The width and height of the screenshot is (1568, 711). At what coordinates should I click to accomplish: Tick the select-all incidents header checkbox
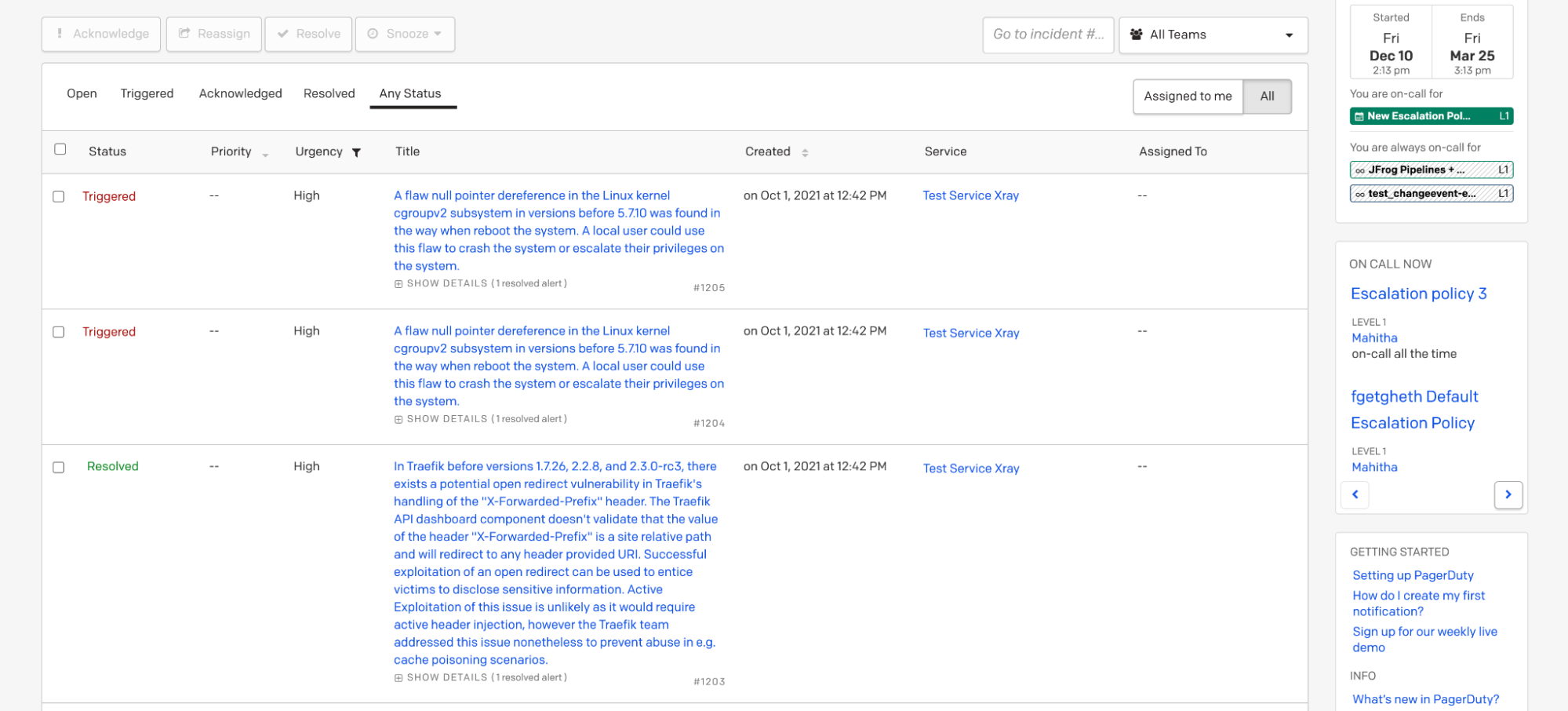pyautogui.click(x=60, y=149)
